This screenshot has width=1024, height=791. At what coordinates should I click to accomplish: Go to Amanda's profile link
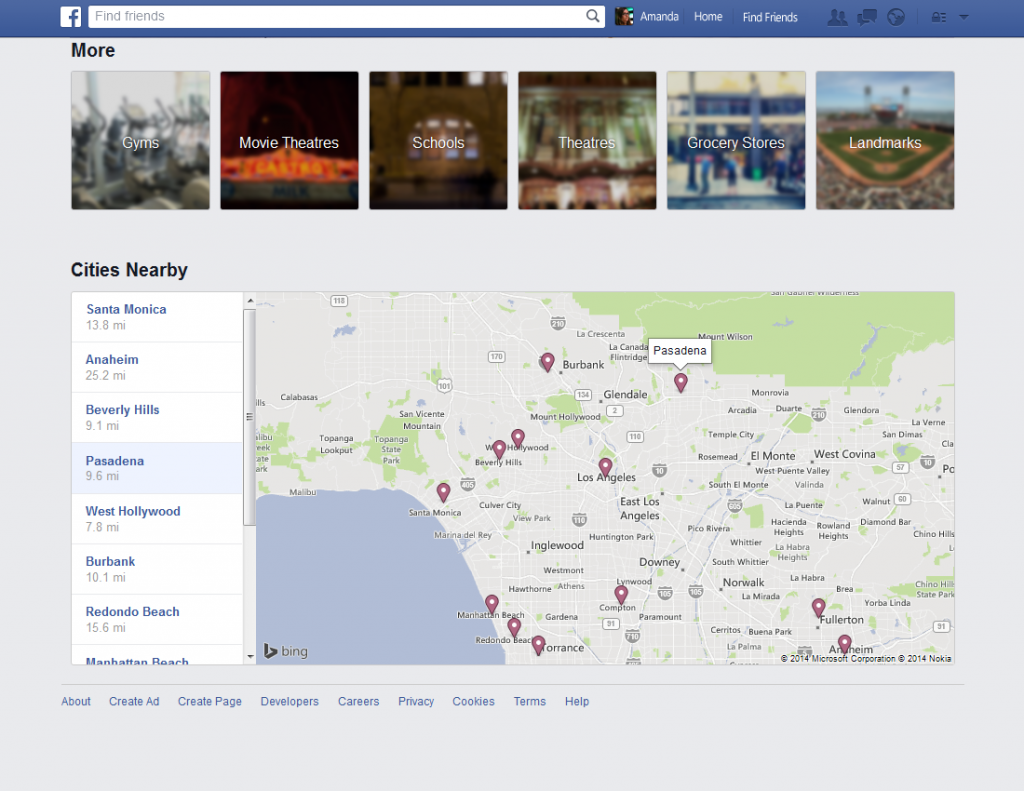(659, 16)
